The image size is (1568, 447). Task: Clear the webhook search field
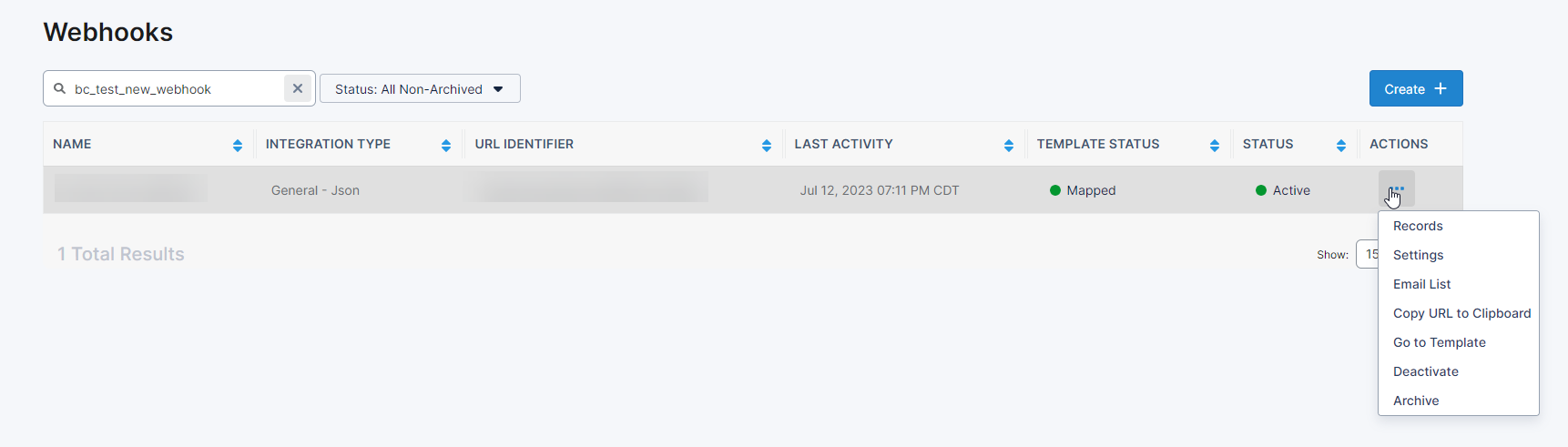tap(298, 88)
